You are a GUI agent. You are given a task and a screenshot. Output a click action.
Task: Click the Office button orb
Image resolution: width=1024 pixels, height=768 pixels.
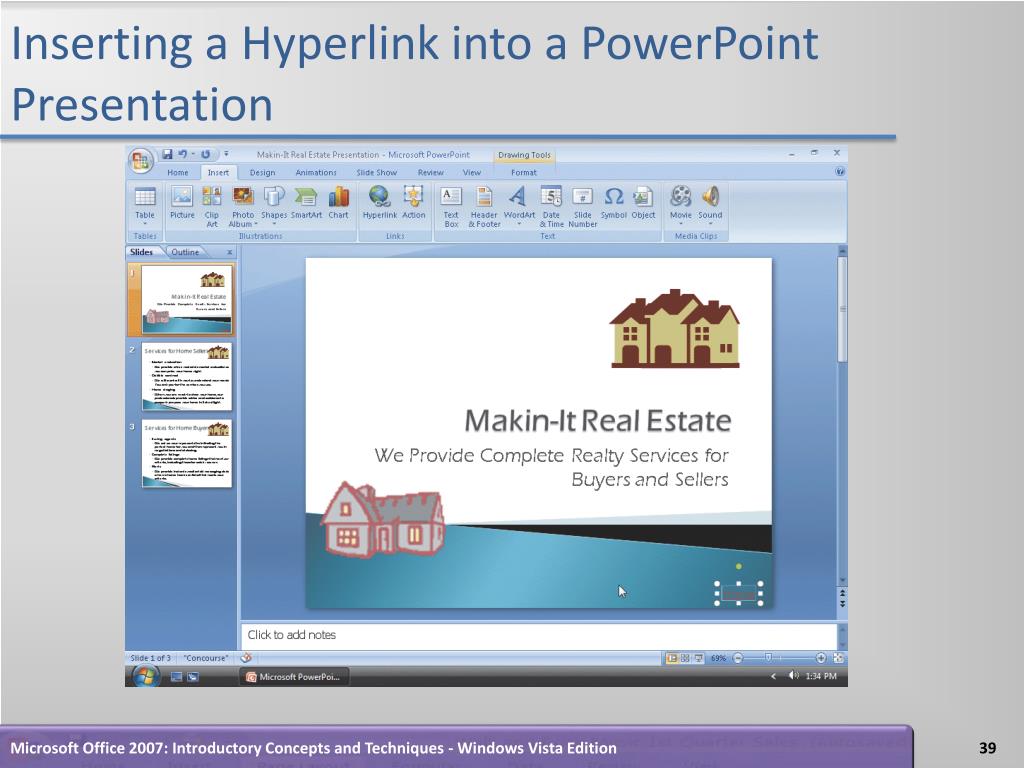(140, 161)
